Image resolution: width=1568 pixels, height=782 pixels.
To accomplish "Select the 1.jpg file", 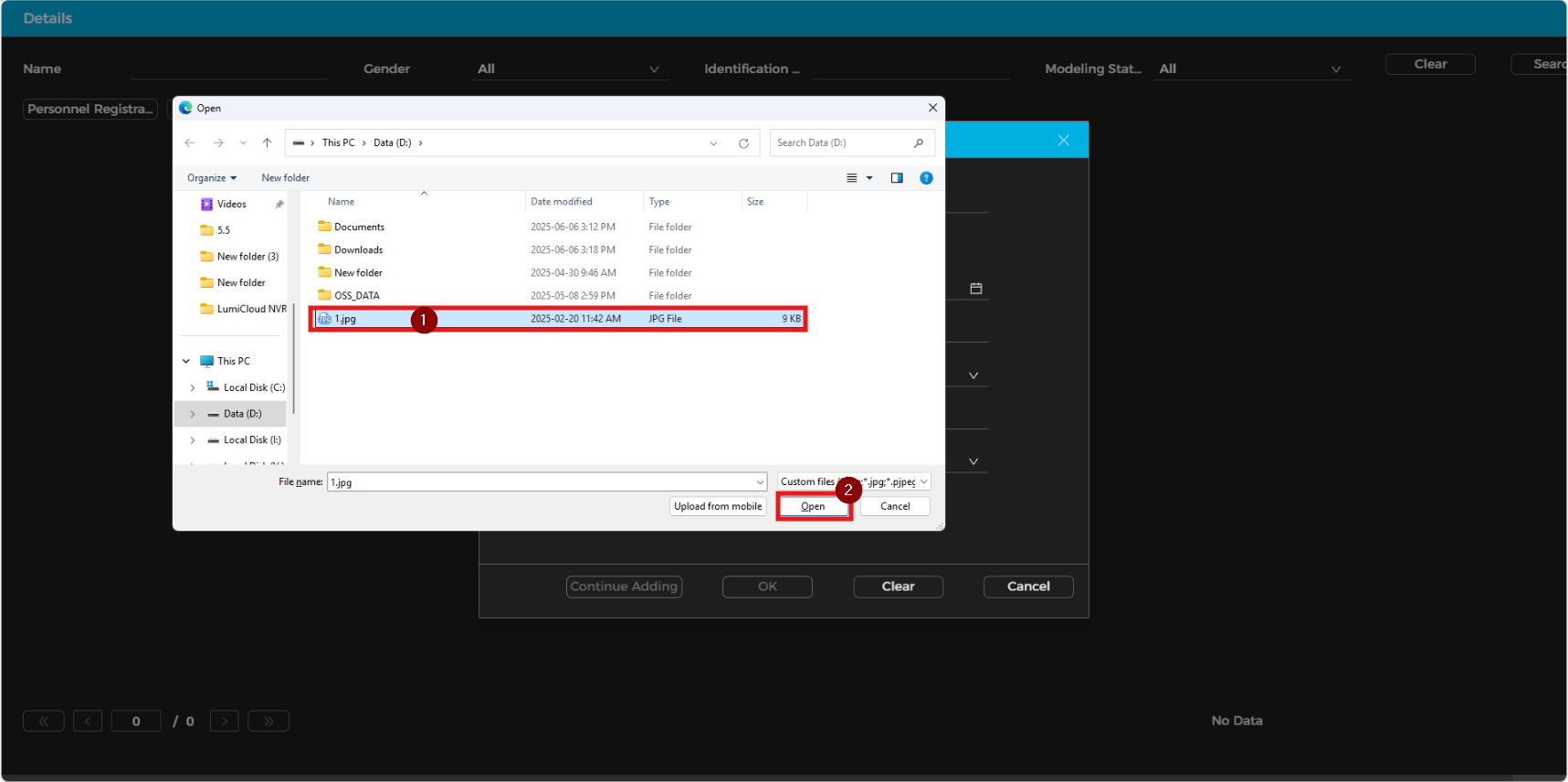I will pos(345,319).
